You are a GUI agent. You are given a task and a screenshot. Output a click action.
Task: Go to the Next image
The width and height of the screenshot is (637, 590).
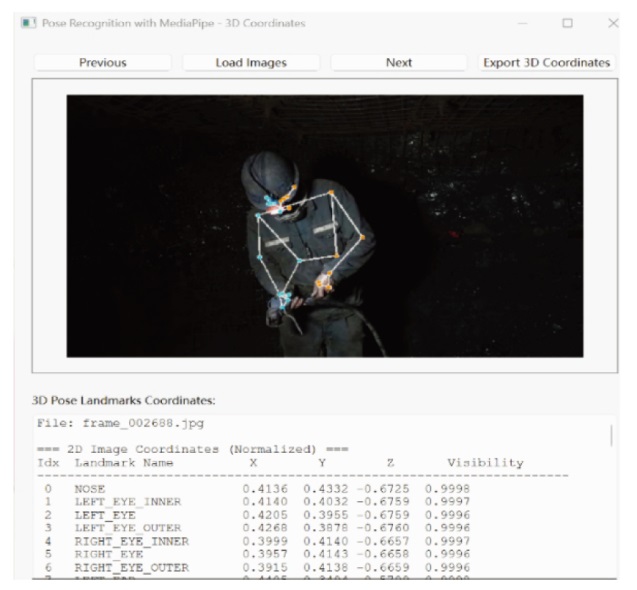pos(399,63)
